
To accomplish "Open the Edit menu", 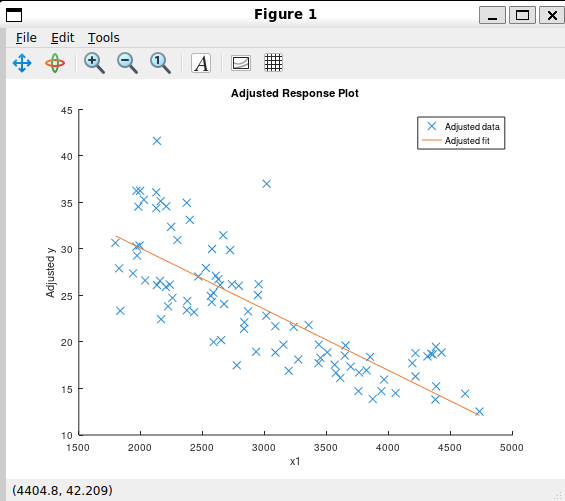I will (62, 37).
